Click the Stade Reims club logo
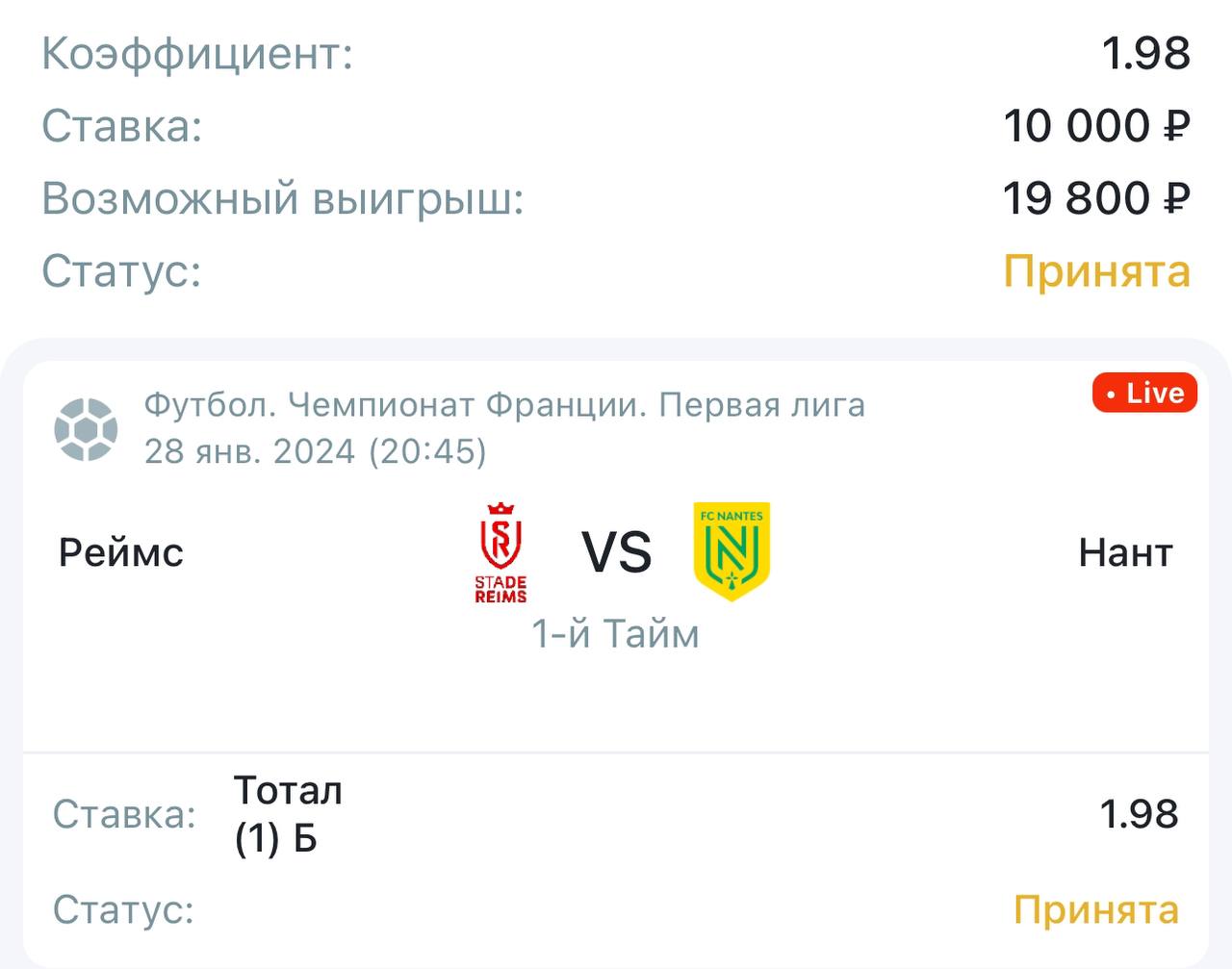 500,552
